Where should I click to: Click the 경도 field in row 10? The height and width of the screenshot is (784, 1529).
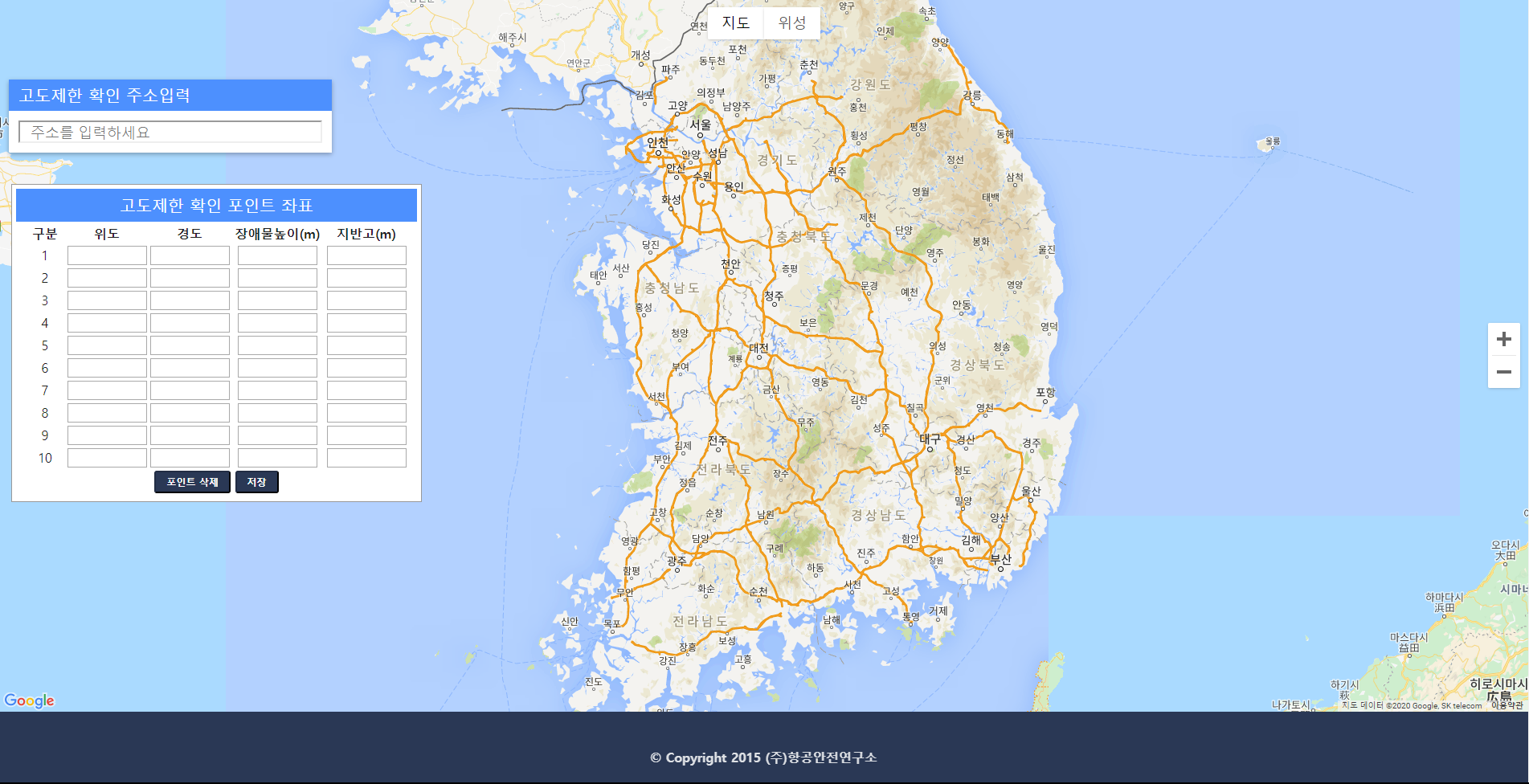pyautogui.click(x=190, y=458)
